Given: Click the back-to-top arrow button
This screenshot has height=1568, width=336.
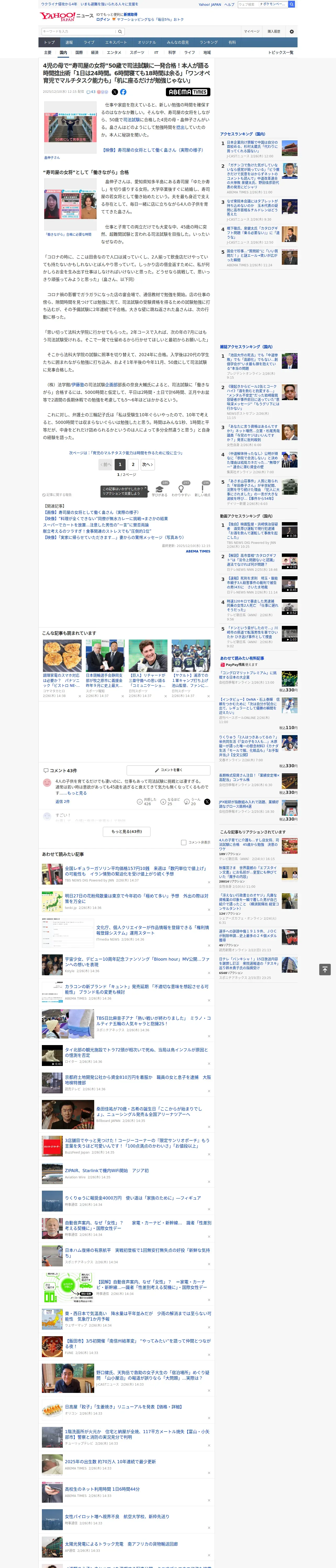Looking at the screenshot, I should tap(325, 969).
